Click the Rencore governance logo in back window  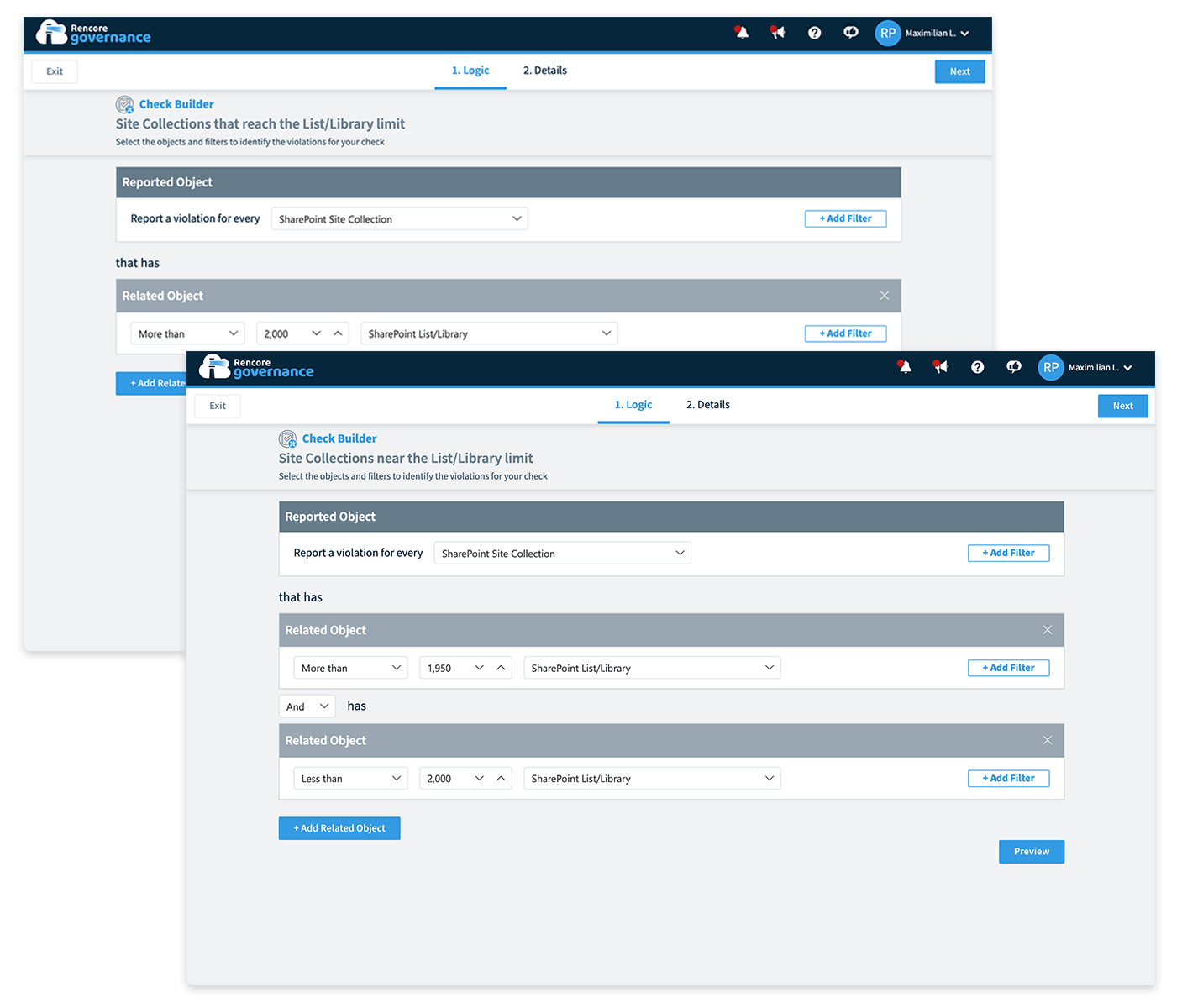[93, 33]
